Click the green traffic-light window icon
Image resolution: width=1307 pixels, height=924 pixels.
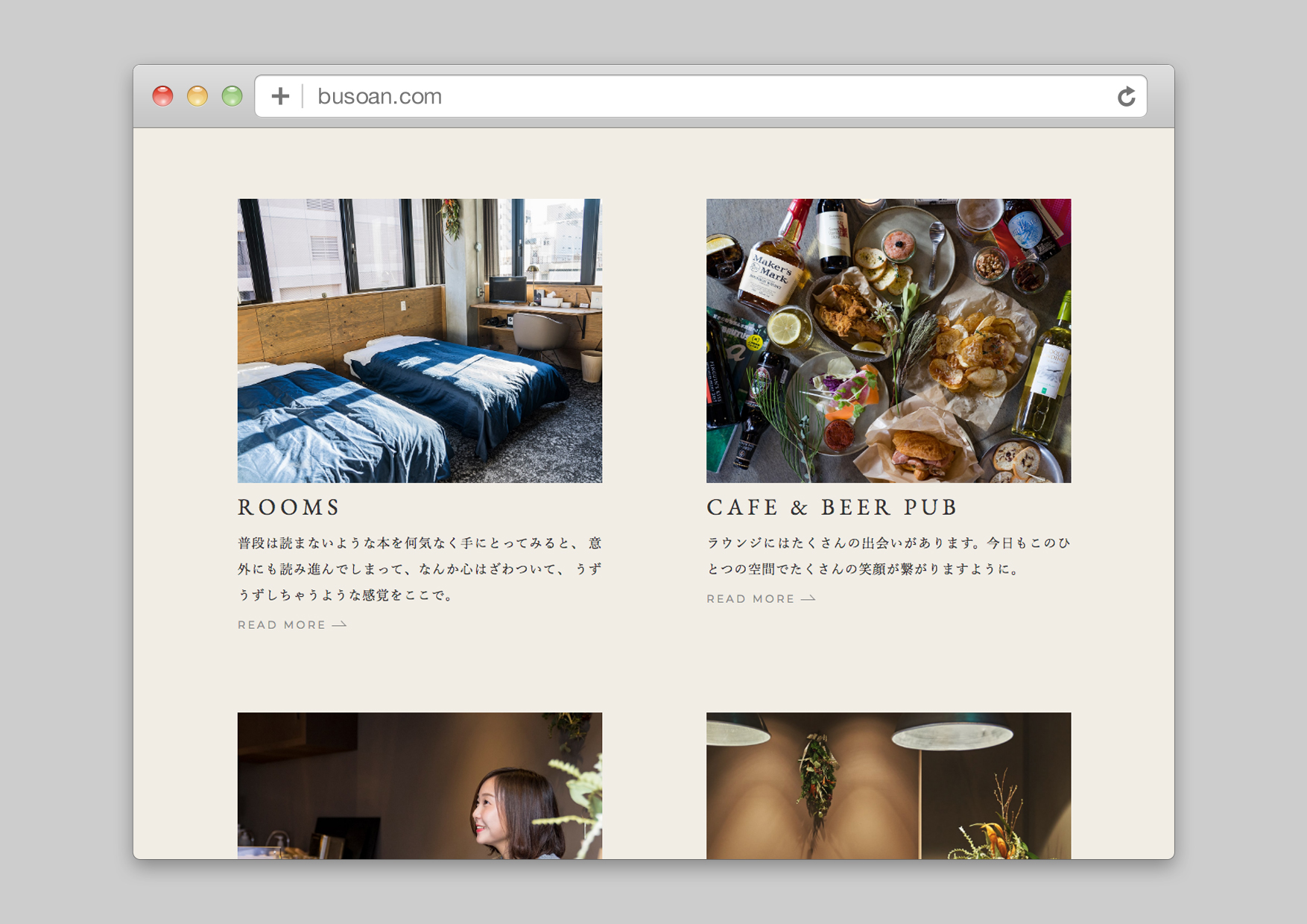[232, 95]
